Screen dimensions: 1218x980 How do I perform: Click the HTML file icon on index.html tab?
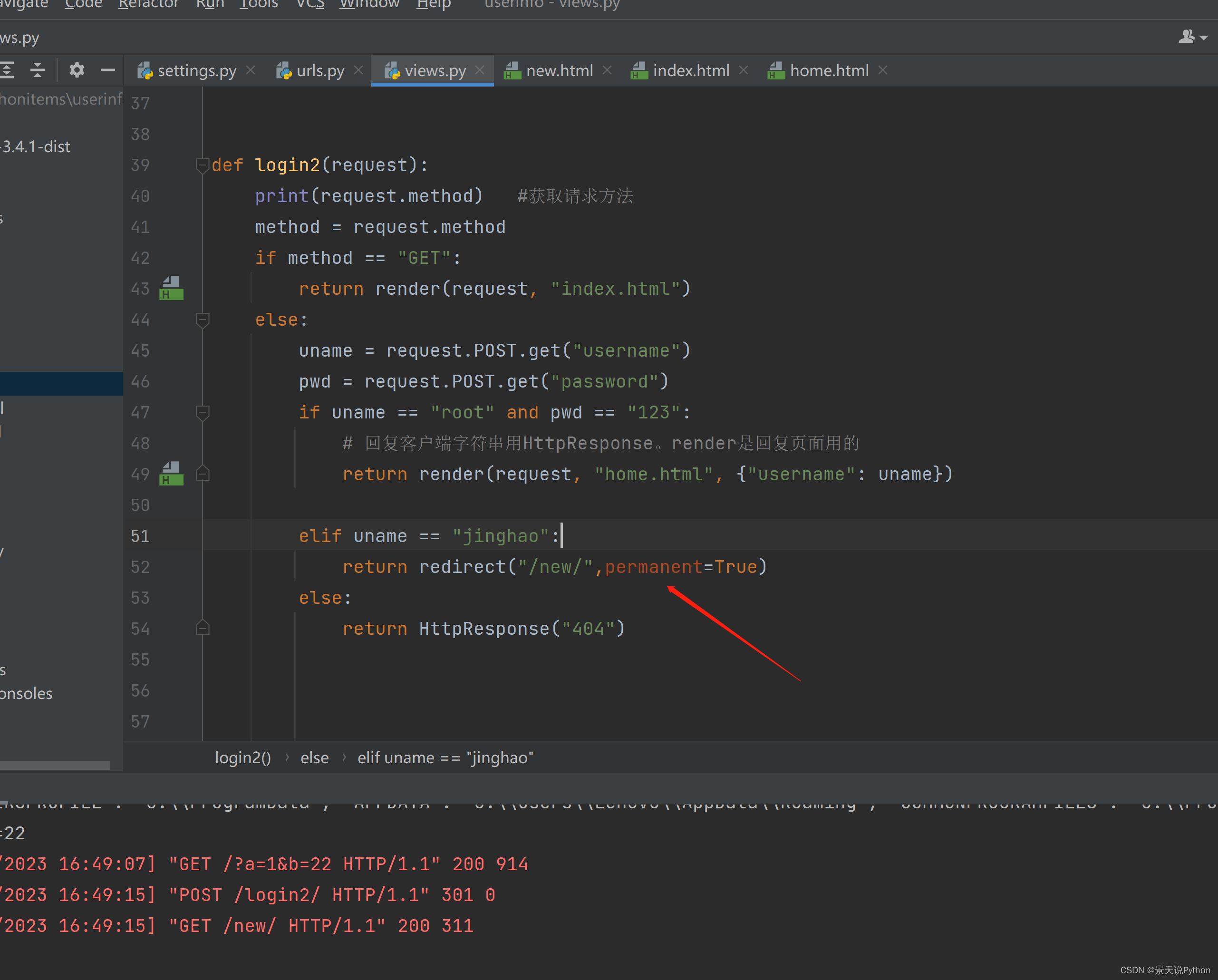(x=639, y=71)
